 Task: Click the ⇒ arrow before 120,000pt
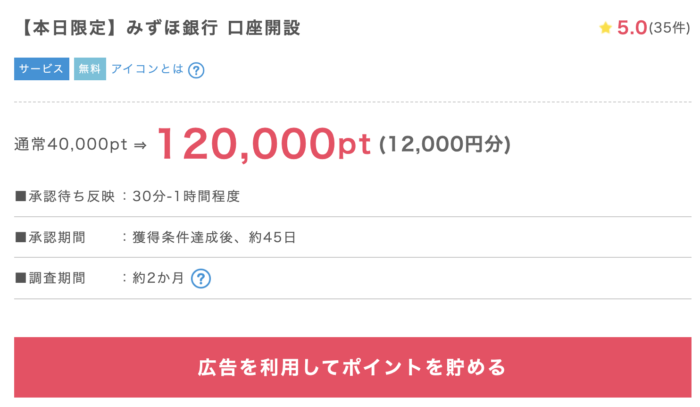click(140, 145)
